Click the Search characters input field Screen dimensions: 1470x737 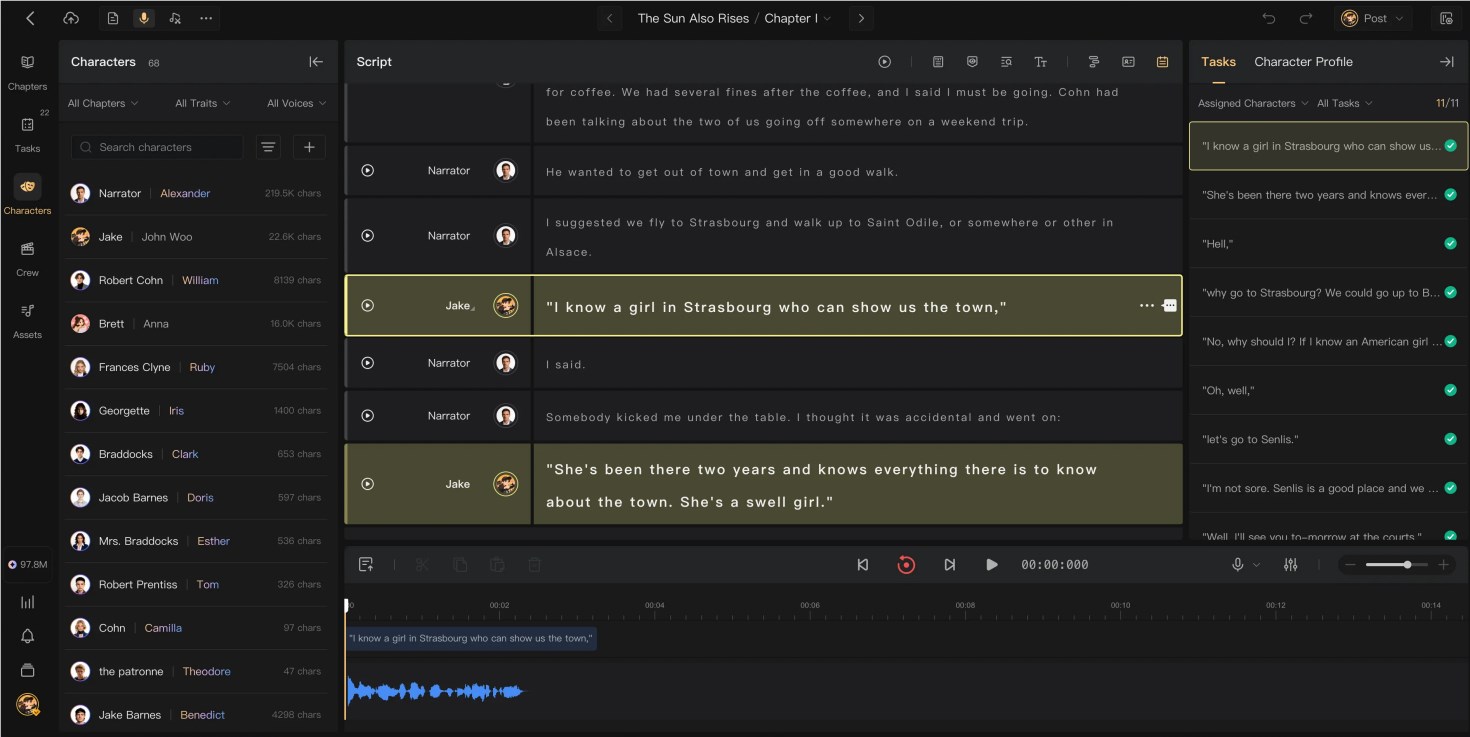point(157,147)
